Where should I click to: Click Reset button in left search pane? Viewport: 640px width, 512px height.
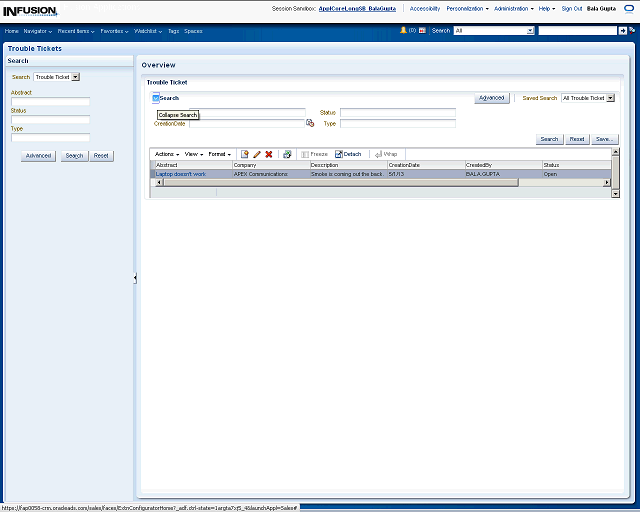pyautogui.click(x=101, y=156)
